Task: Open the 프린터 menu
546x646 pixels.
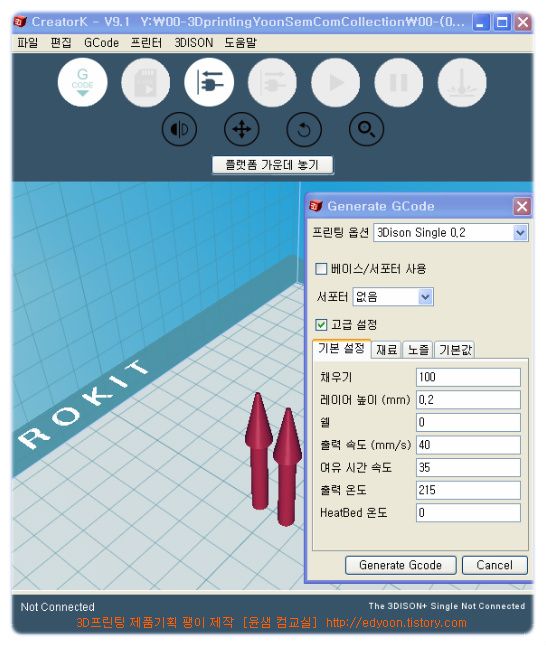Action: (146, 42)
